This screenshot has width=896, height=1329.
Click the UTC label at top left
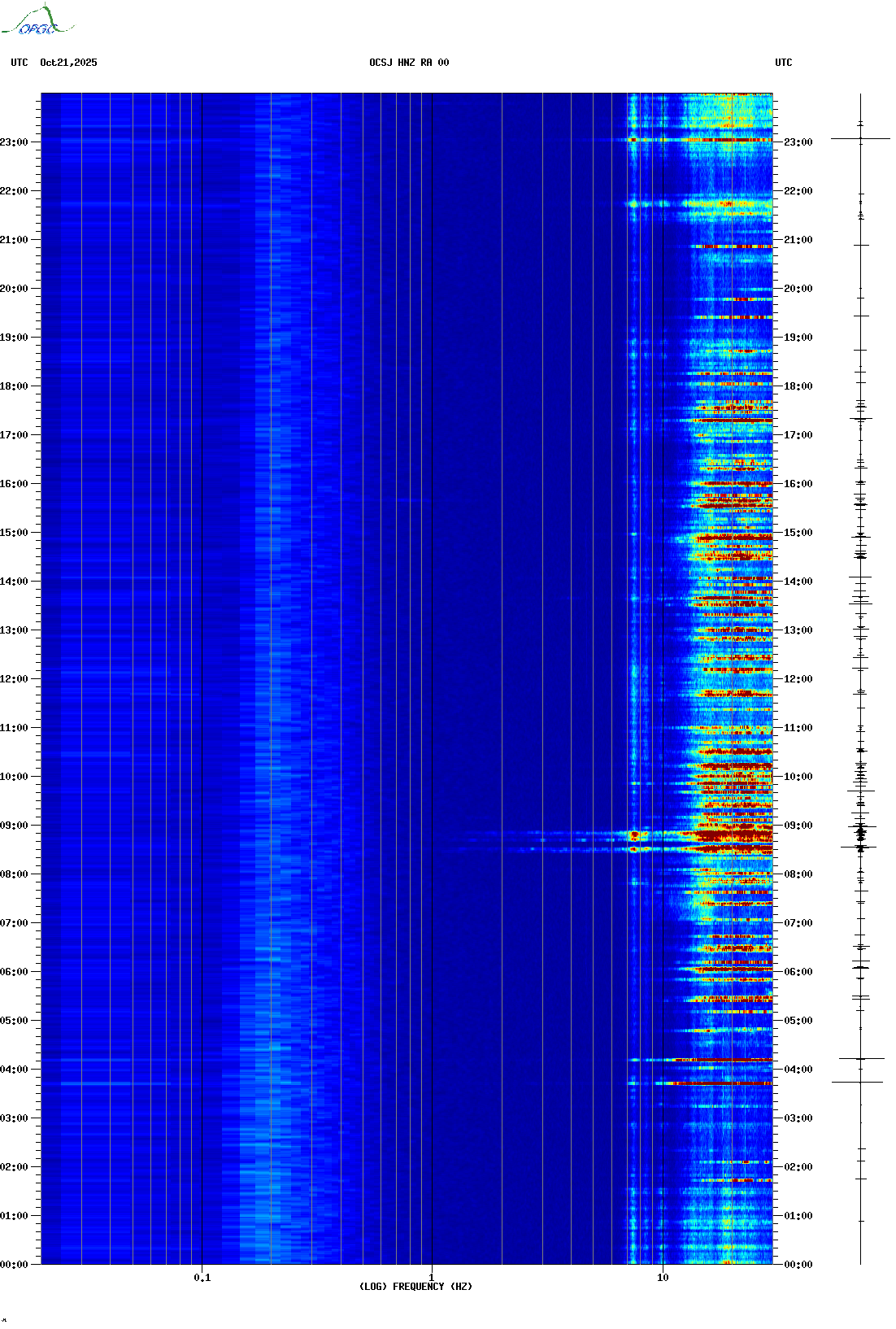tap(20, 63)
